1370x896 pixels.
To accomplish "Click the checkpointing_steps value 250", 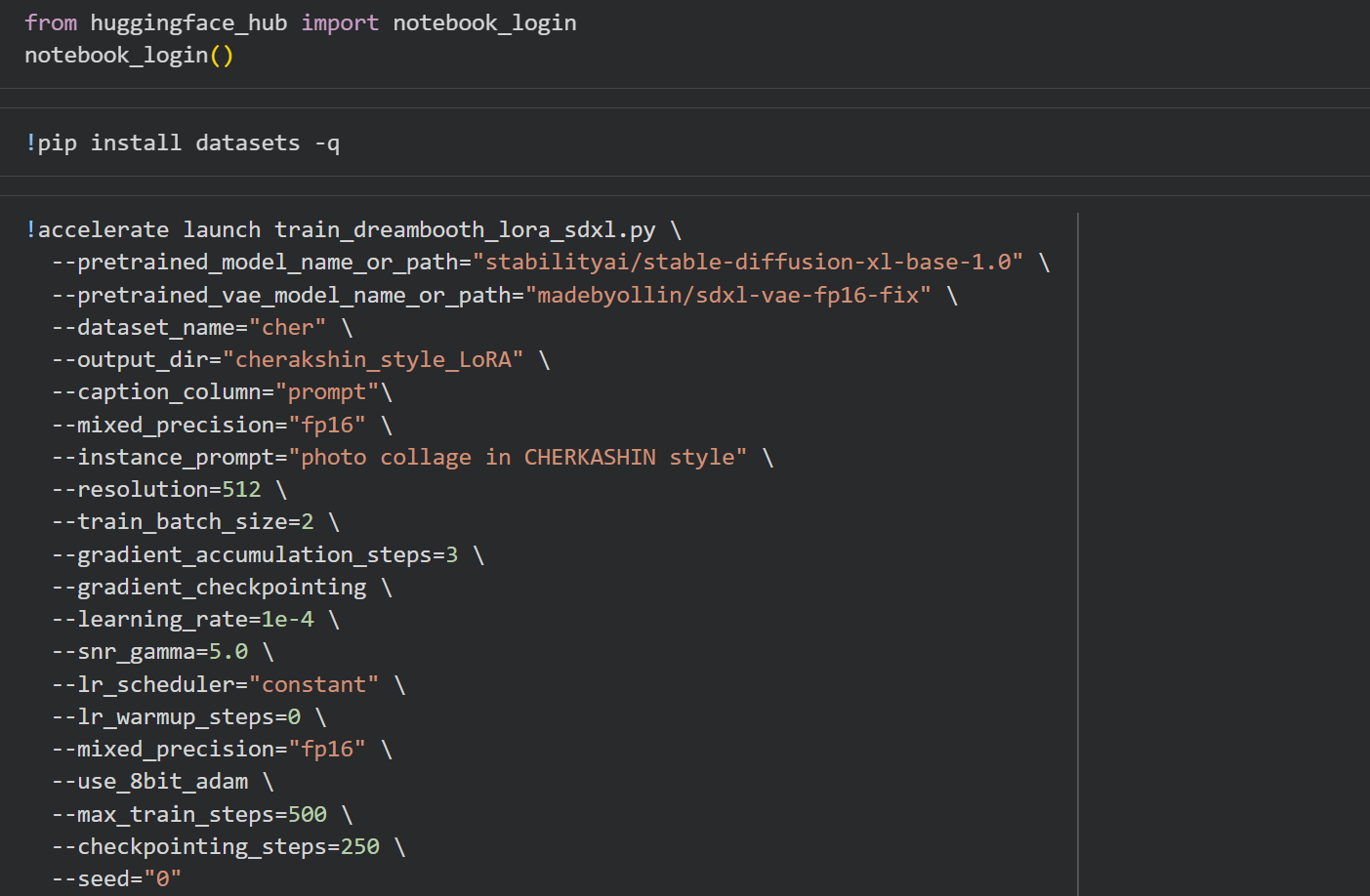I will [x=359, y=847].
